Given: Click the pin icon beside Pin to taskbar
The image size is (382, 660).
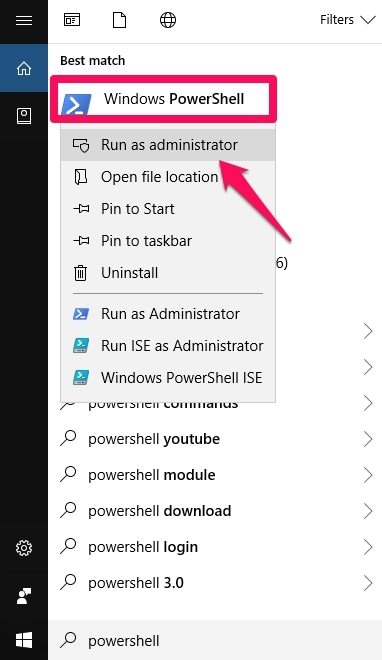Looking at the screenshot, I should 81,241.
